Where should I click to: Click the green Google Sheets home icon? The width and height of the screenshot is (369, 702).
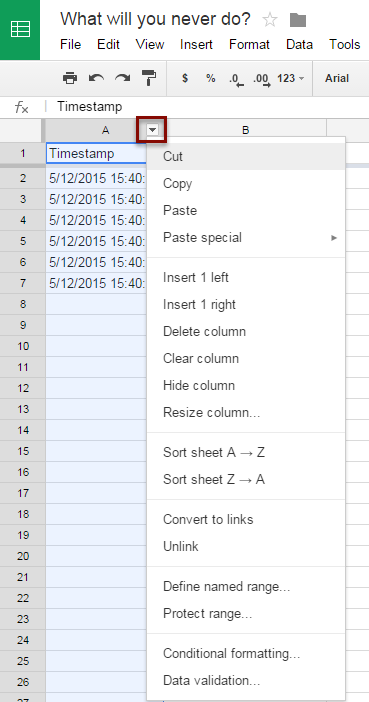tap(20, 30)
